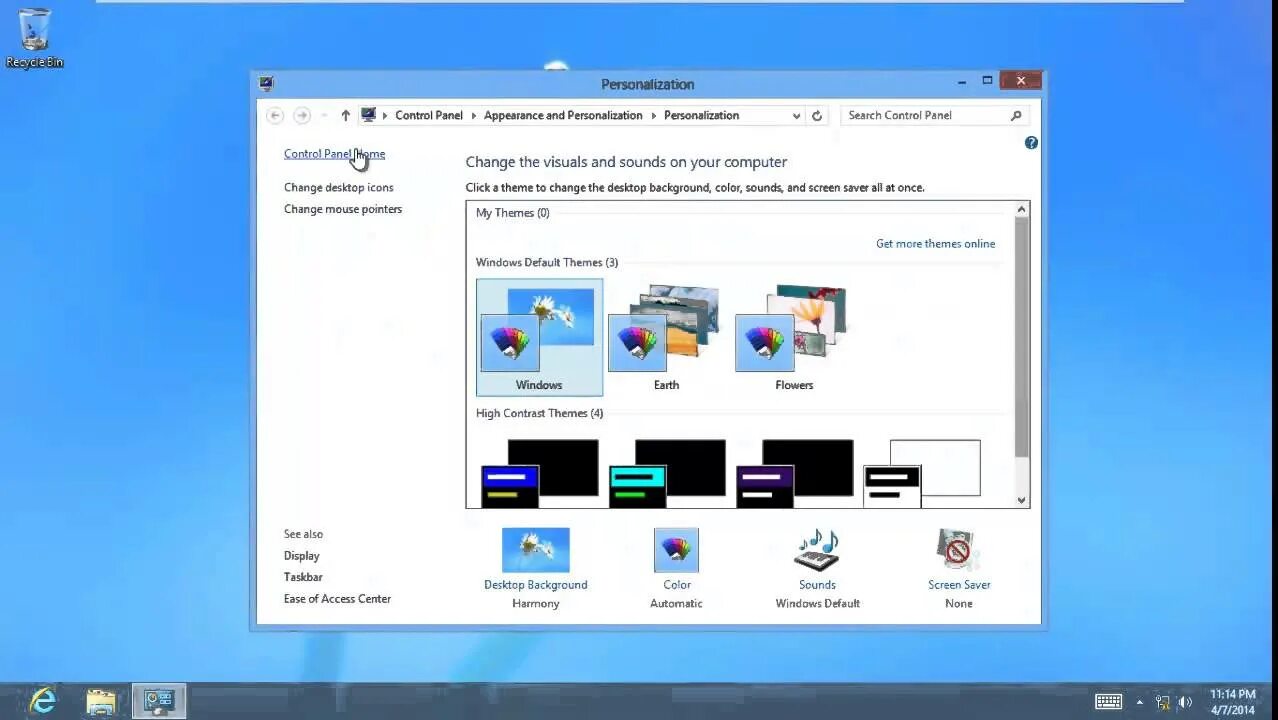Expand arrow after Appearance and Personalization
Screen dimensions: 1278x720
pyautogui.click(x=654, y=116)
